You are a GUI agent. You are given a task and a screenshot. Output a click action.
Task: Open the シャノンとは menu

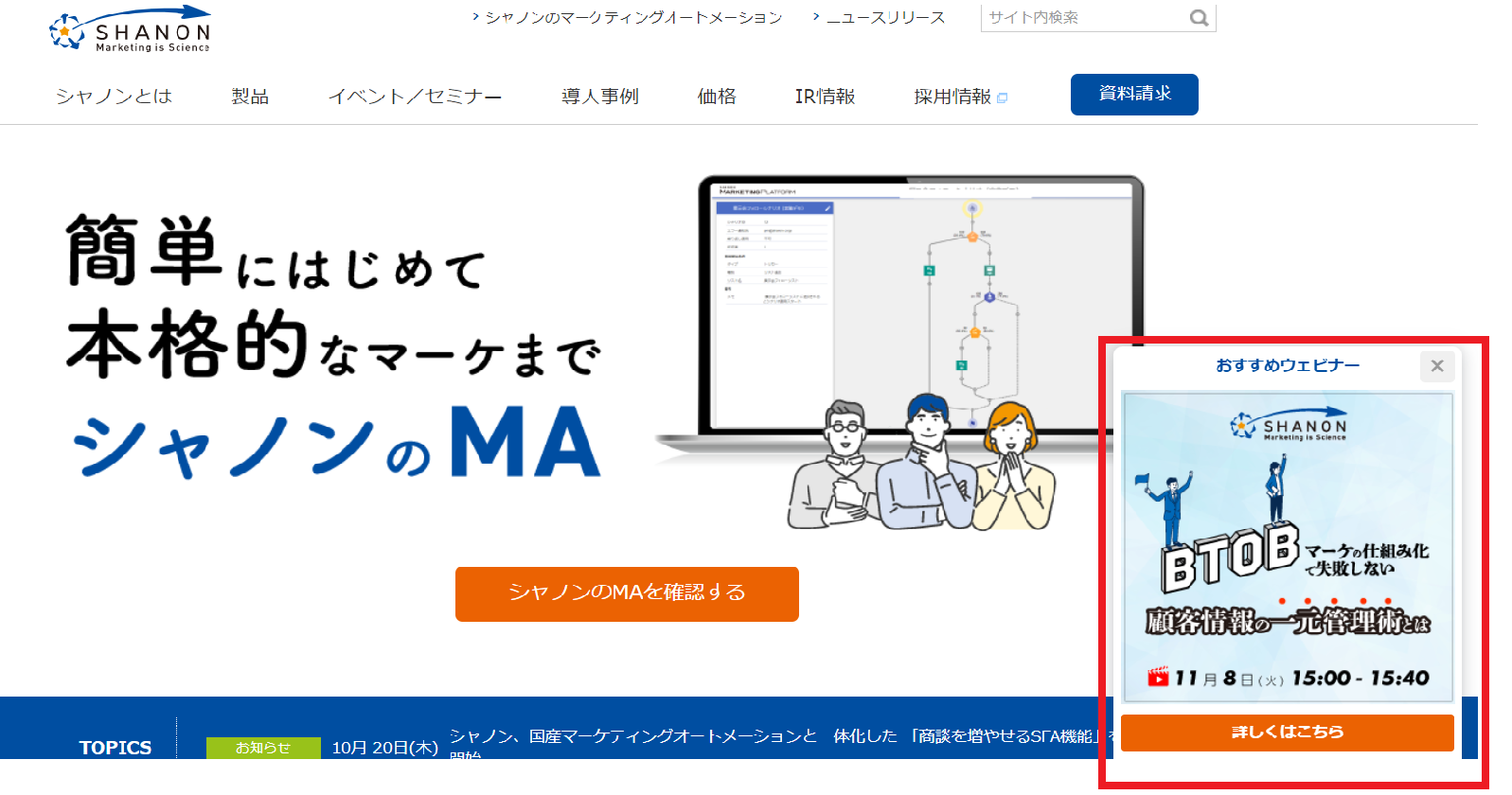pos(114,96)
